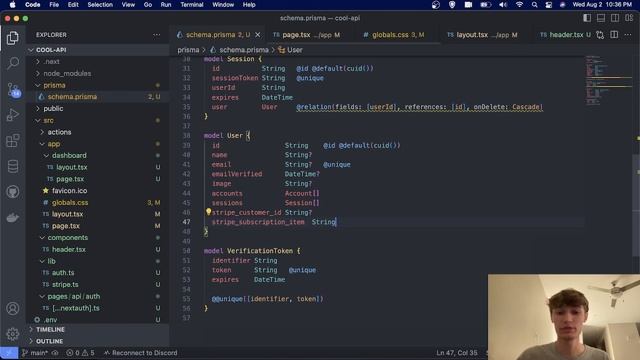Expand the TIMELINE section
The width and height of the screenshot is (640, 360).
click(98, 329)
